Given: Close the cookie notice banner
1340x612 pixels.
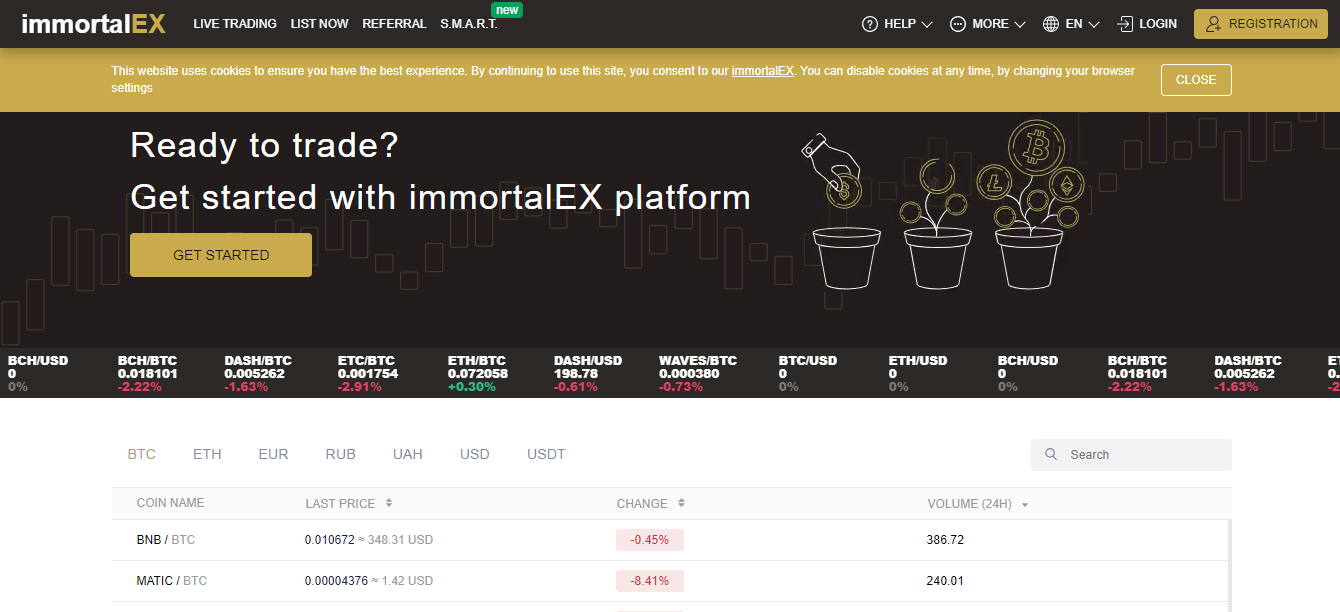Looking at the screenshot, I should pyautogui.click(x=1196, y=80).
